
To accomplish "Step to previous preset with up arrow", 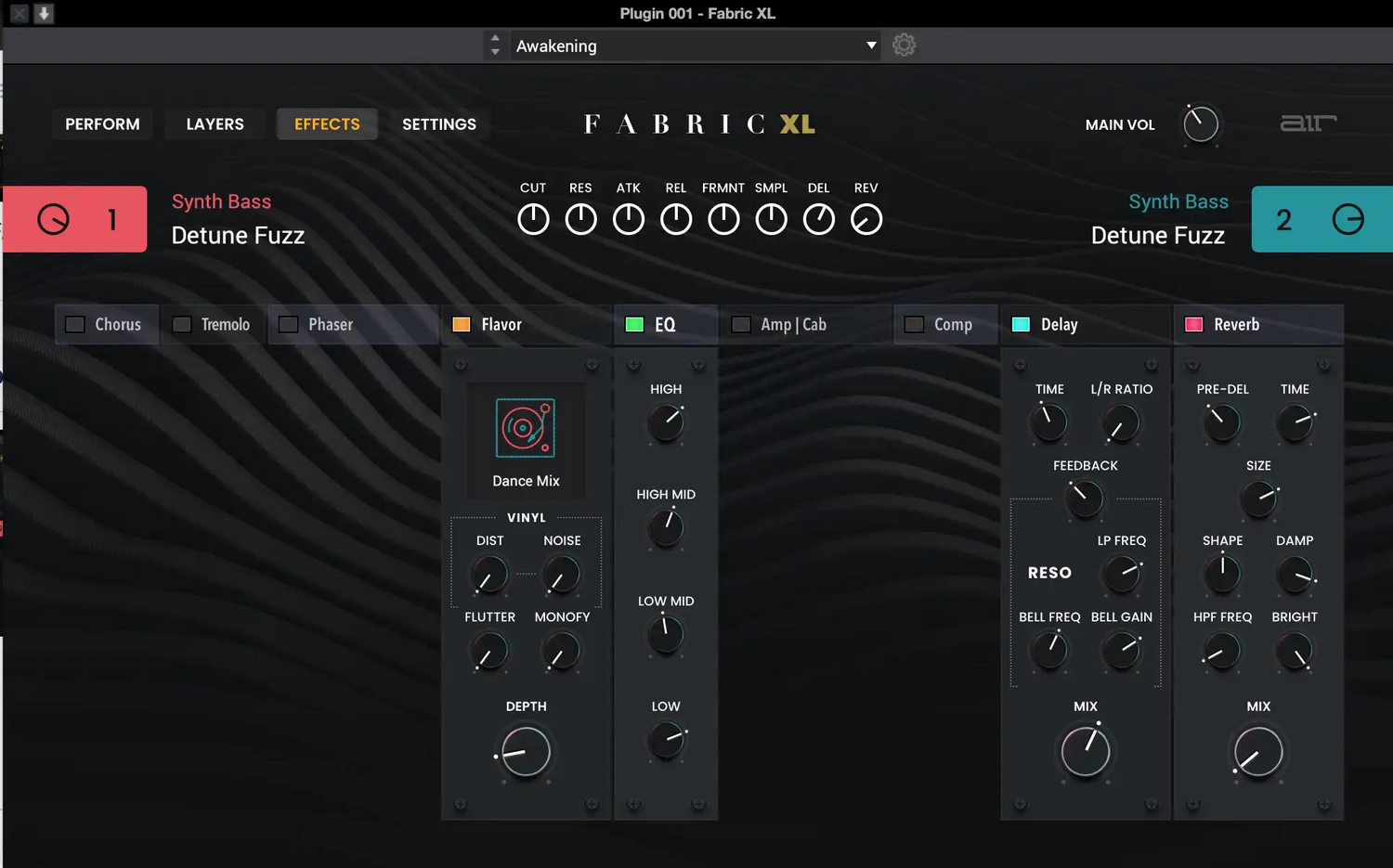I will tap(495, 39).
